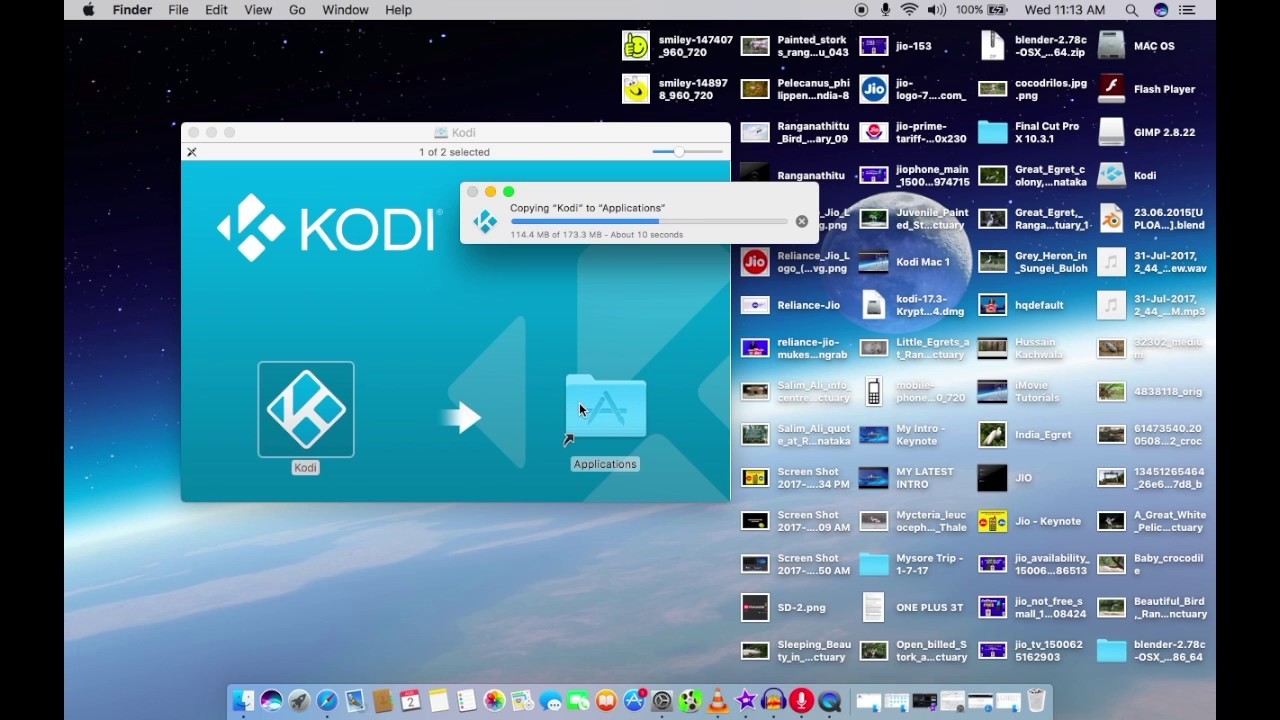The width and height of the screenshot is (1280, 720).
Task: Launch Siri from menu bar
Action: click(1160, 10)
